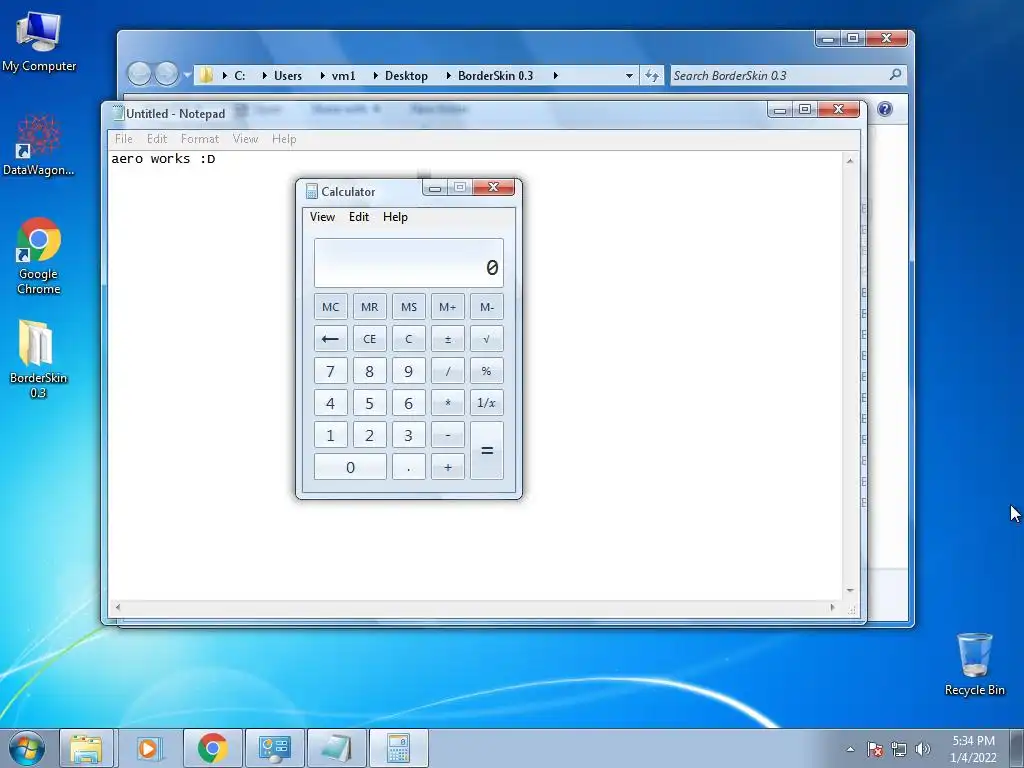Screen dimensions: 1024x768
Task: Click the M+ calculator key
Action: click(448, 307)
